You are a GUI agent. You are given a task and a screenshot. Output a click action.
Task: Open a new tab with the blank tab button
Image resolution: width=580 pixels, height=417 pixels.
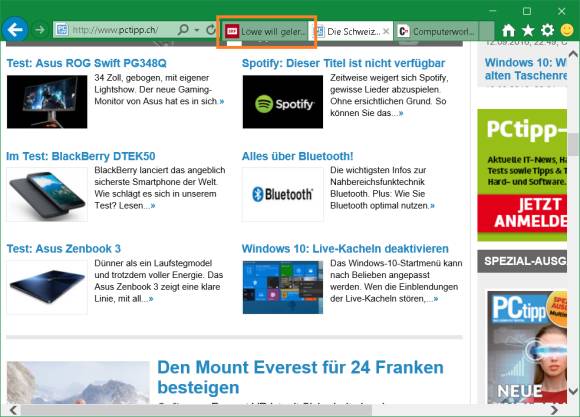[x=487, y=31]
